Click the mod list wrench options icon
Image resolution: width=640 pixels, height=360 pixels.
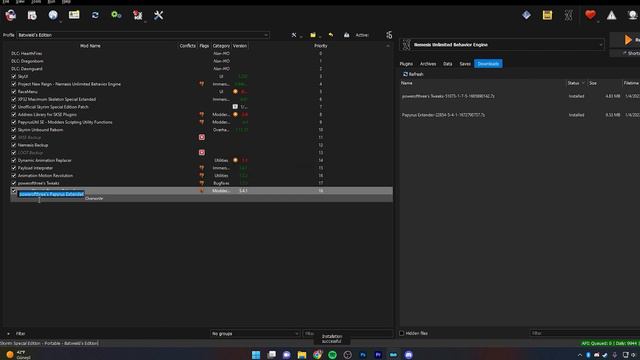click(294, 35)
